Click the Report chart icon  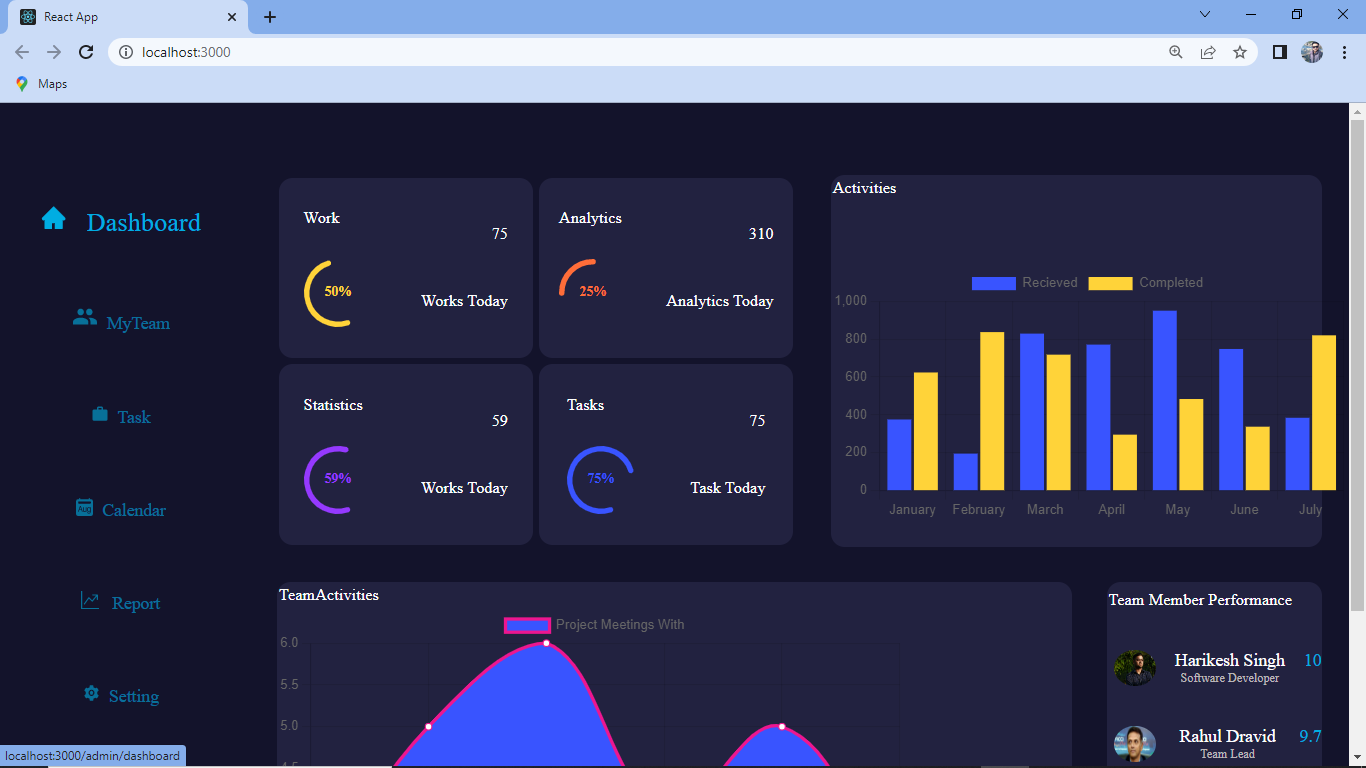point(90,601)
